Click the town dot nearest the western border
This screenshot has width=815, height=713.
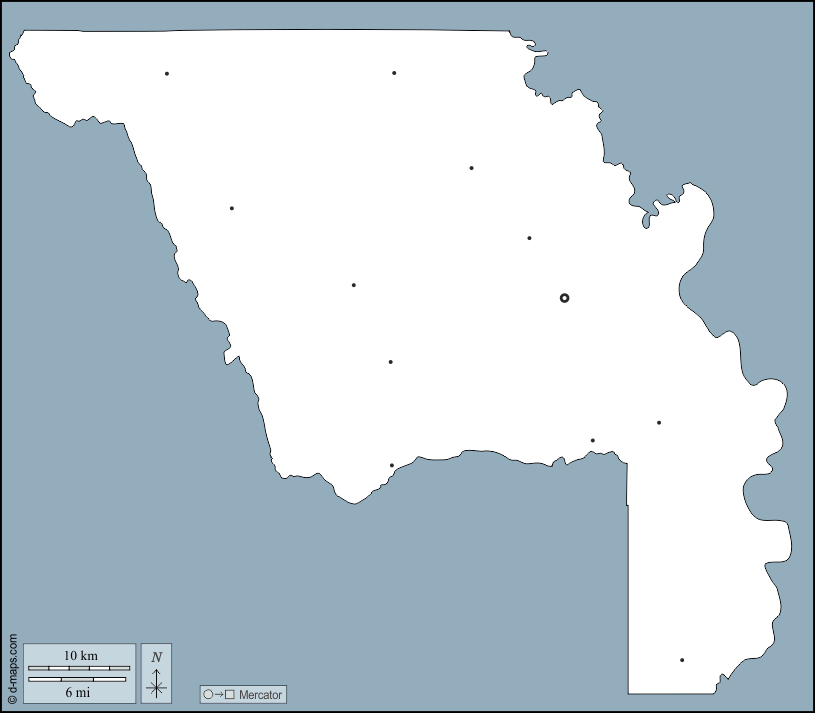click(x=231, y=208)
